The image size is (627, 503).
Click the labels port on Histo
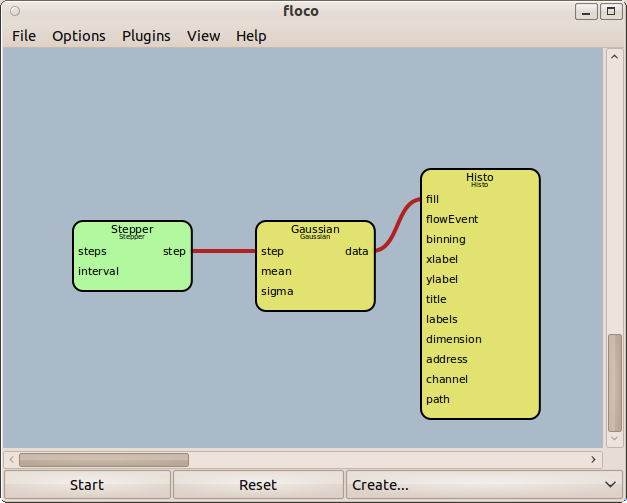click(x=442, y=319)
